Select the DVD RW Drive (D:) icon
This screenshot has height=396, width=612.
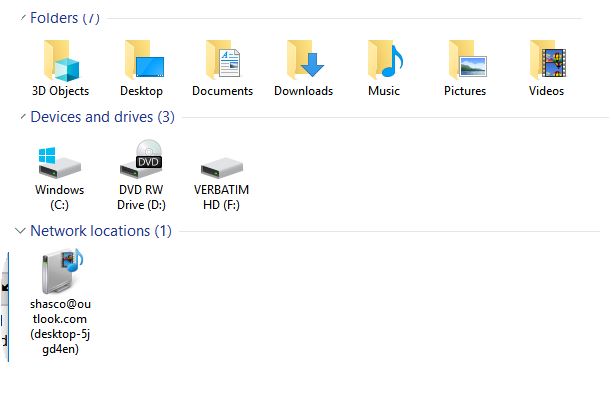pos(141,159)
